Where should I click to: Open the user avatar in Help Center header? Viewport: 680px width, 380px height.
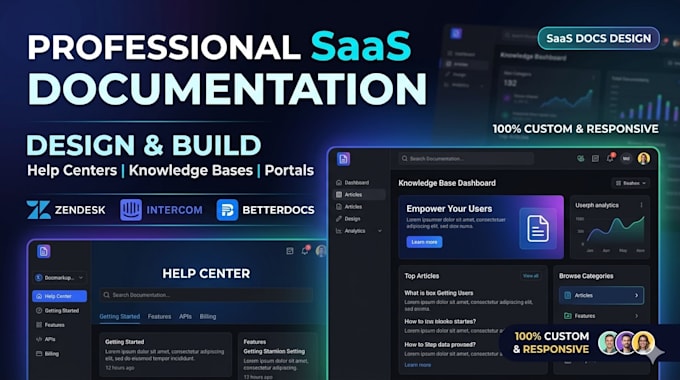(321, 251)
